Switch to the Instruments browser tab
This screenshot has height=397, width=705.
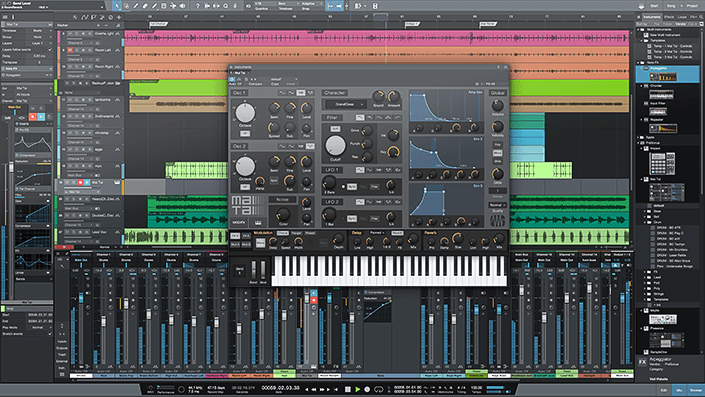pyautogui.click(x=651, y=17)
